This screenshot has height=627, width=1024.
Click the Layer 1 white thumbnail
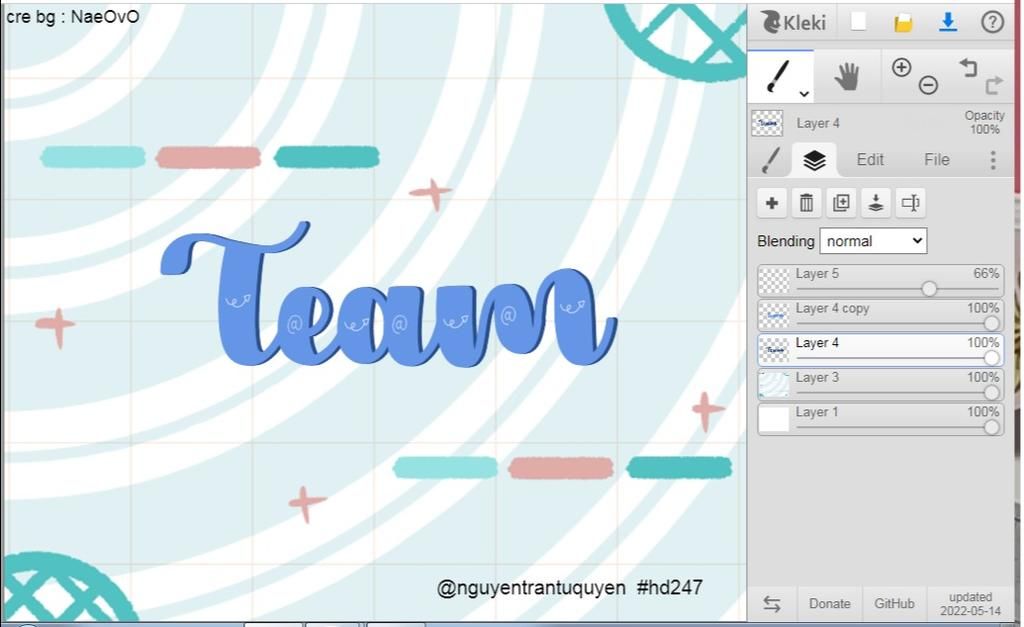click(775, 419)
